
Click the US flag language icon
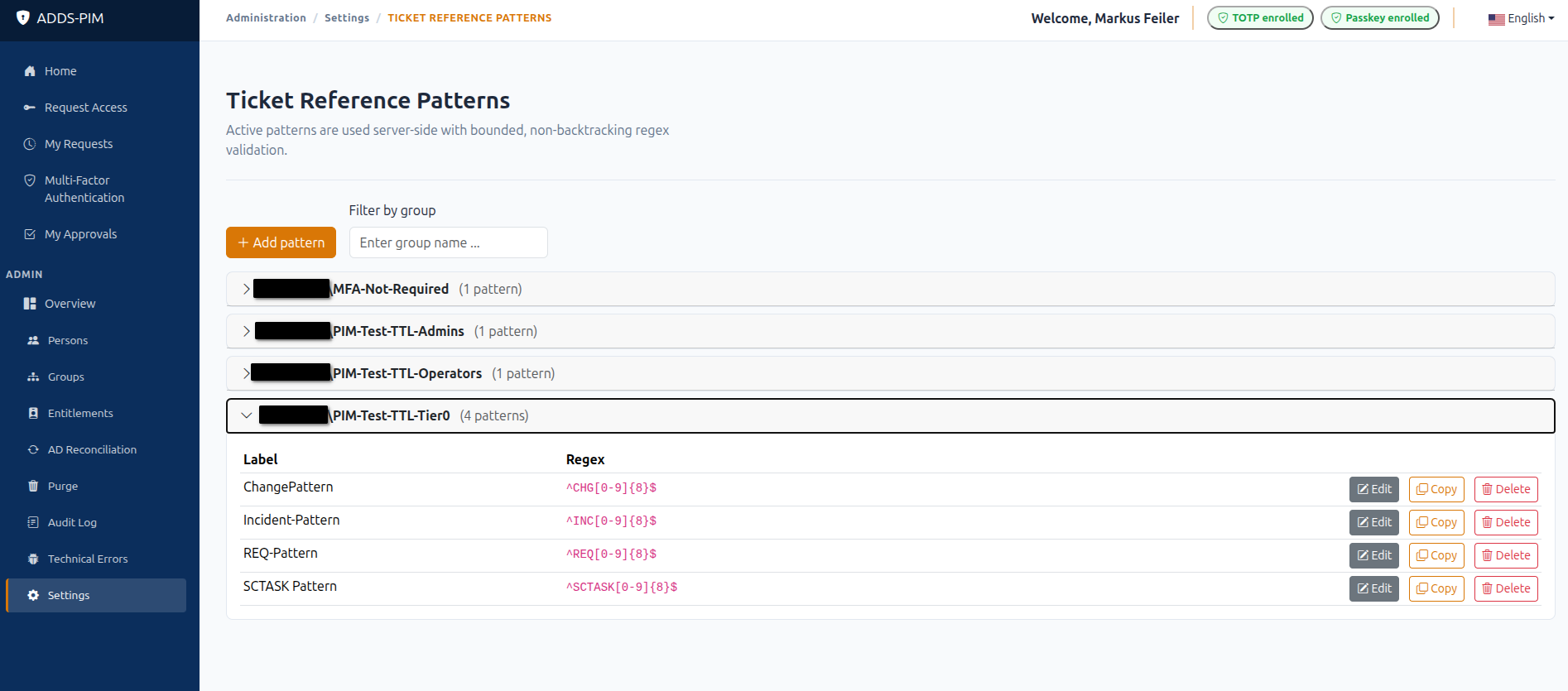(x=1496, y=19)
